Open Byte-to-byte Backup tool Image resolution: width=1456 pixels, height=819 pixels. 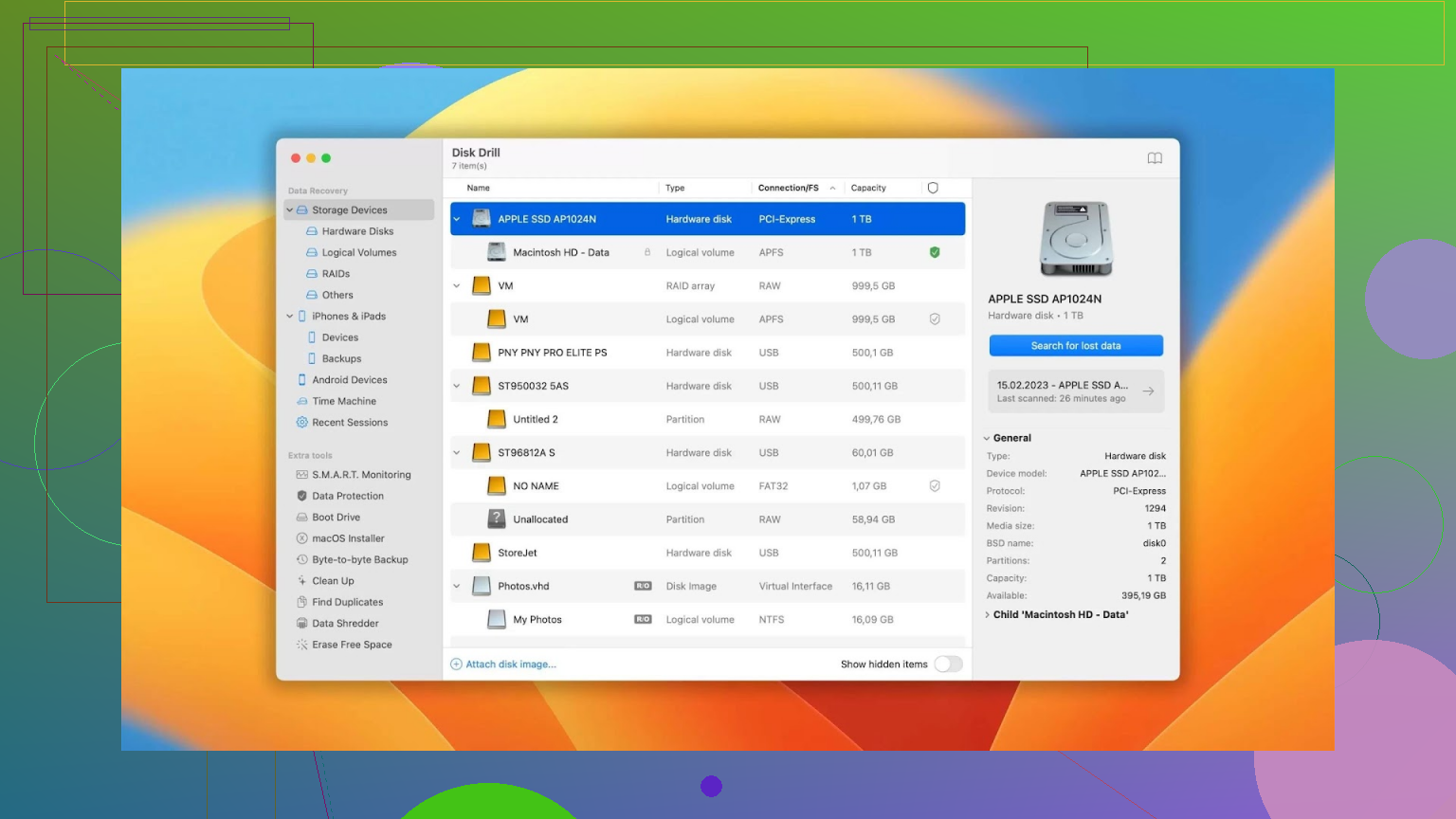[x=359, y=560]
